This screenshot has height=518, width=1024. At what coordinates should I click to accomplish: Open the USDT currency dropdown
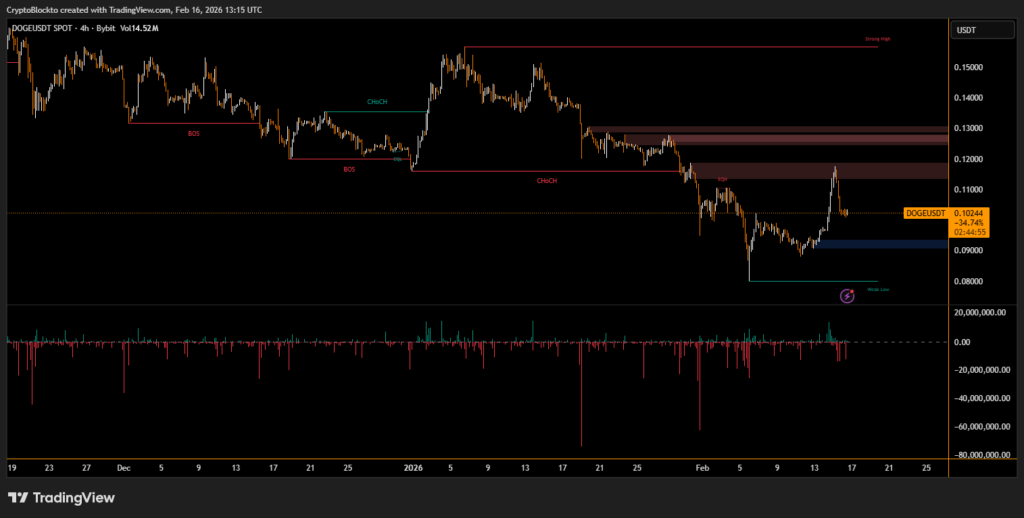click(x=966, y=30)
